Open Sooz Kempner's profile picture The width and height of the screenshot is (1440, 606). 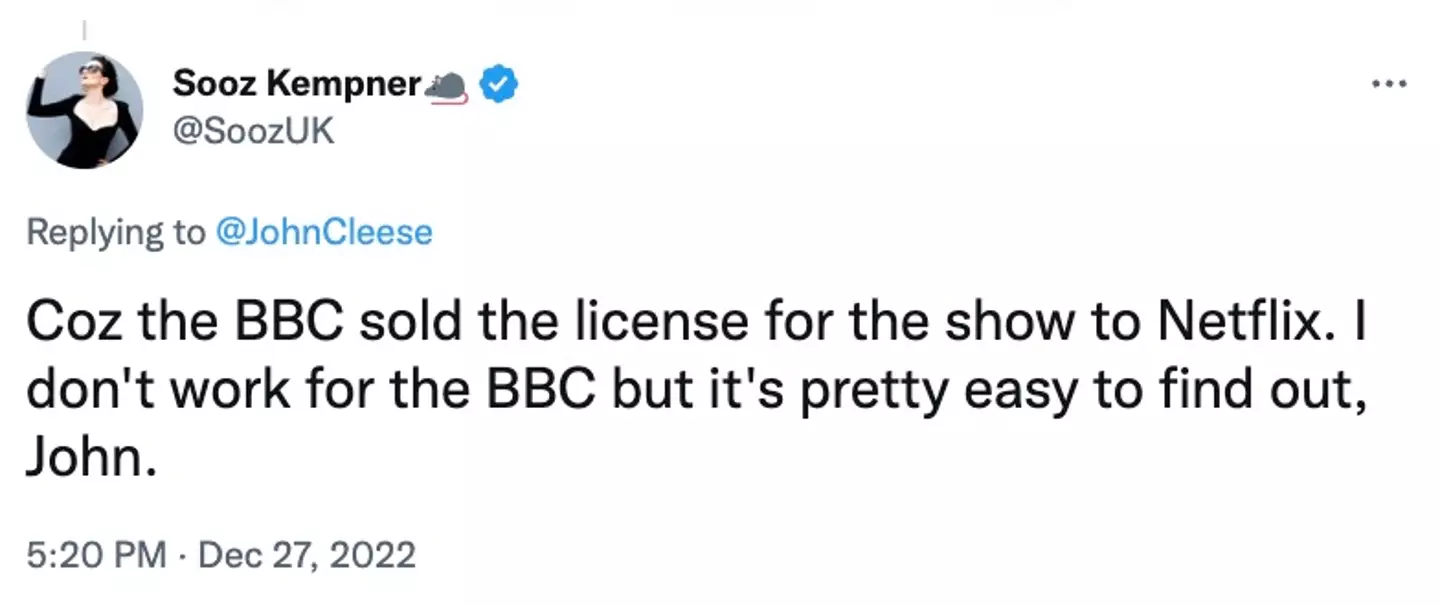(x=84, y=110)
